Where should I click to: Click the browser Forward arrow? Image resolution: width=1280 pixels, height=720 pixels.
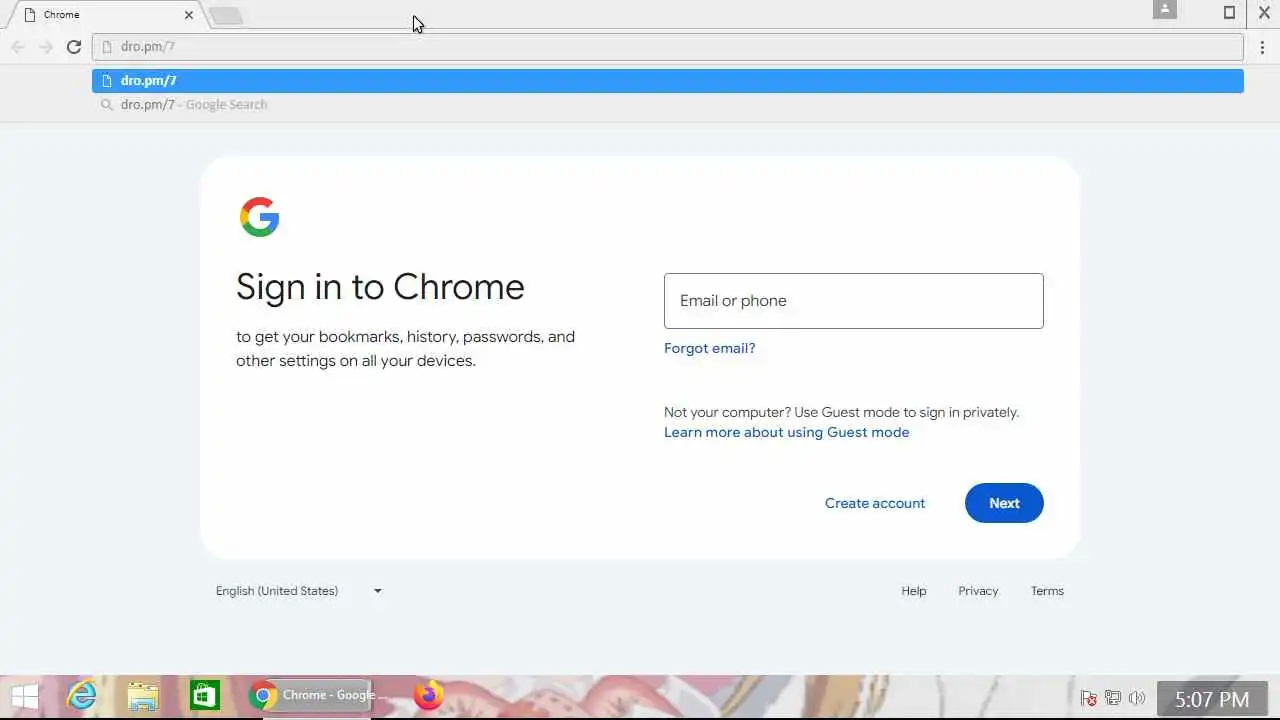[x=46, y=47]
